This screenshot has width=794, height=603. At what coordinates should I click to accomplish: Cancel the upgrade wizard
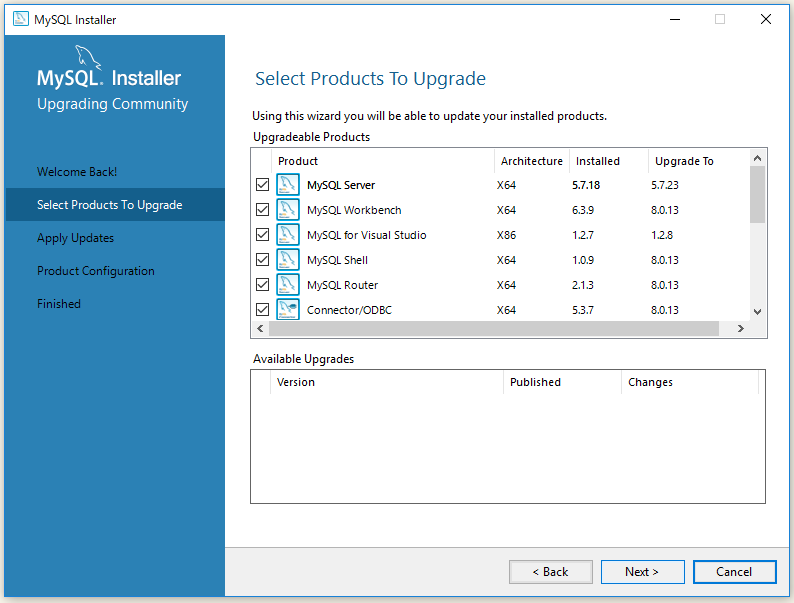click(x=734, y=572)
